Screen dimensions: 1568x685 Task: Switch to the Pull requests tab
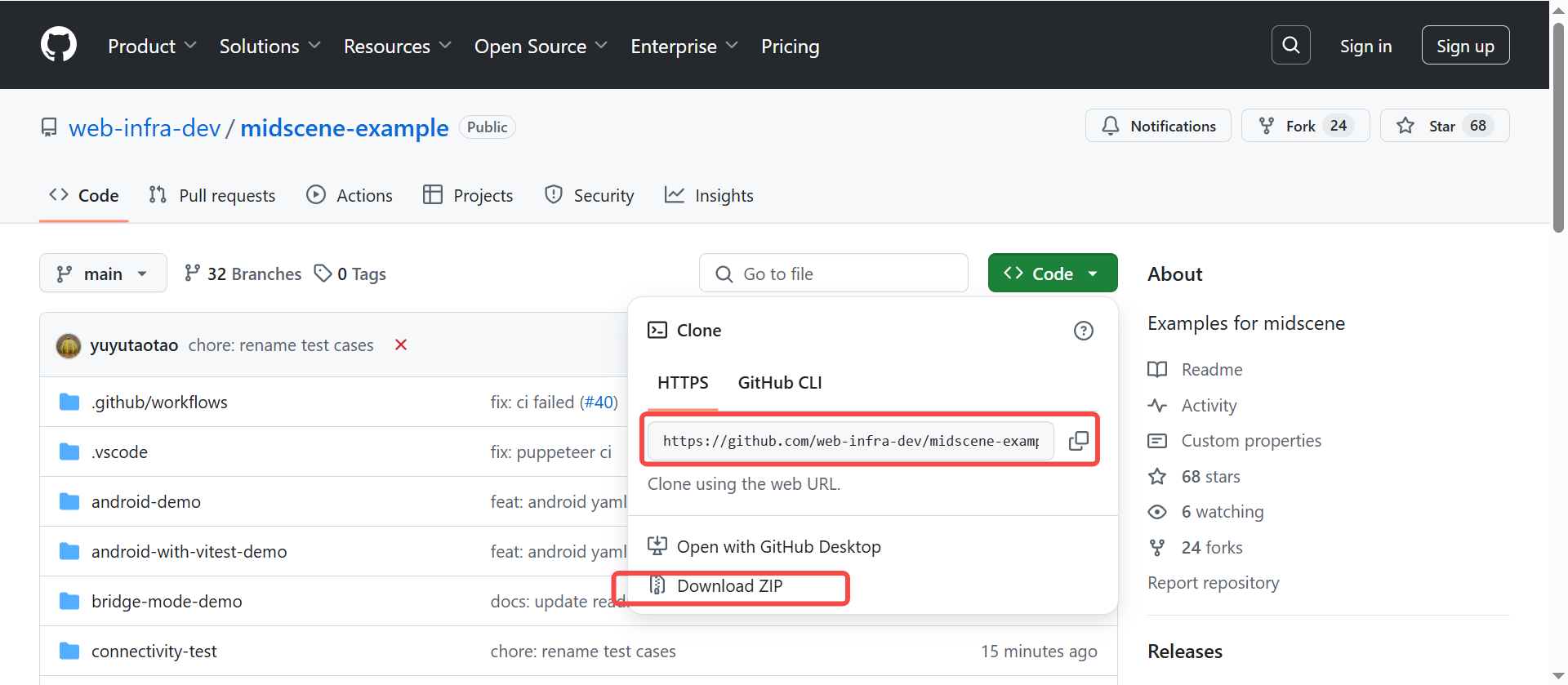(x=212, y=195)
